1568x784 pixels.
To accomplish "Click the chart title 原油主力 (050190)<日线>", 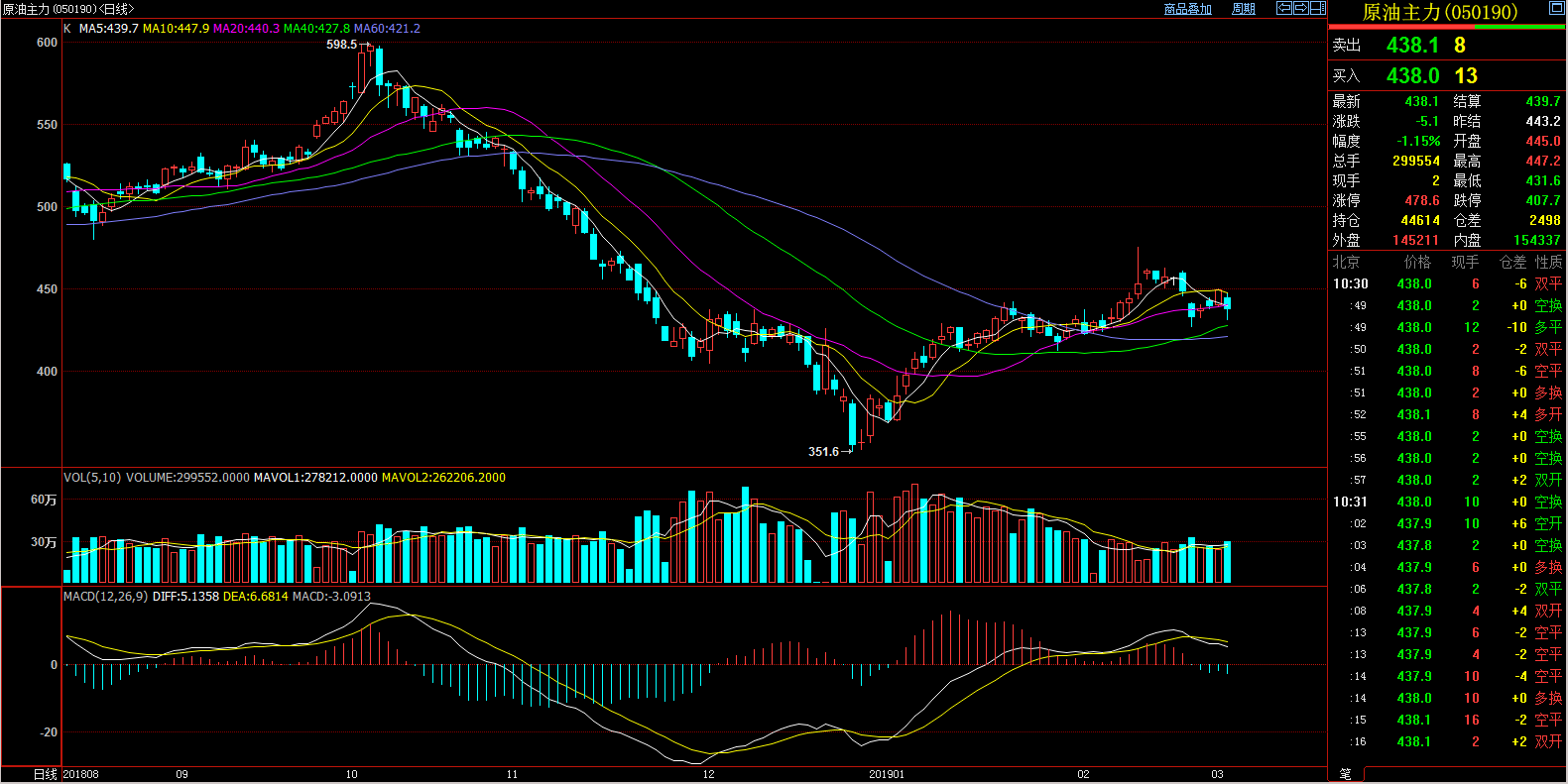I will coord(68,9).
